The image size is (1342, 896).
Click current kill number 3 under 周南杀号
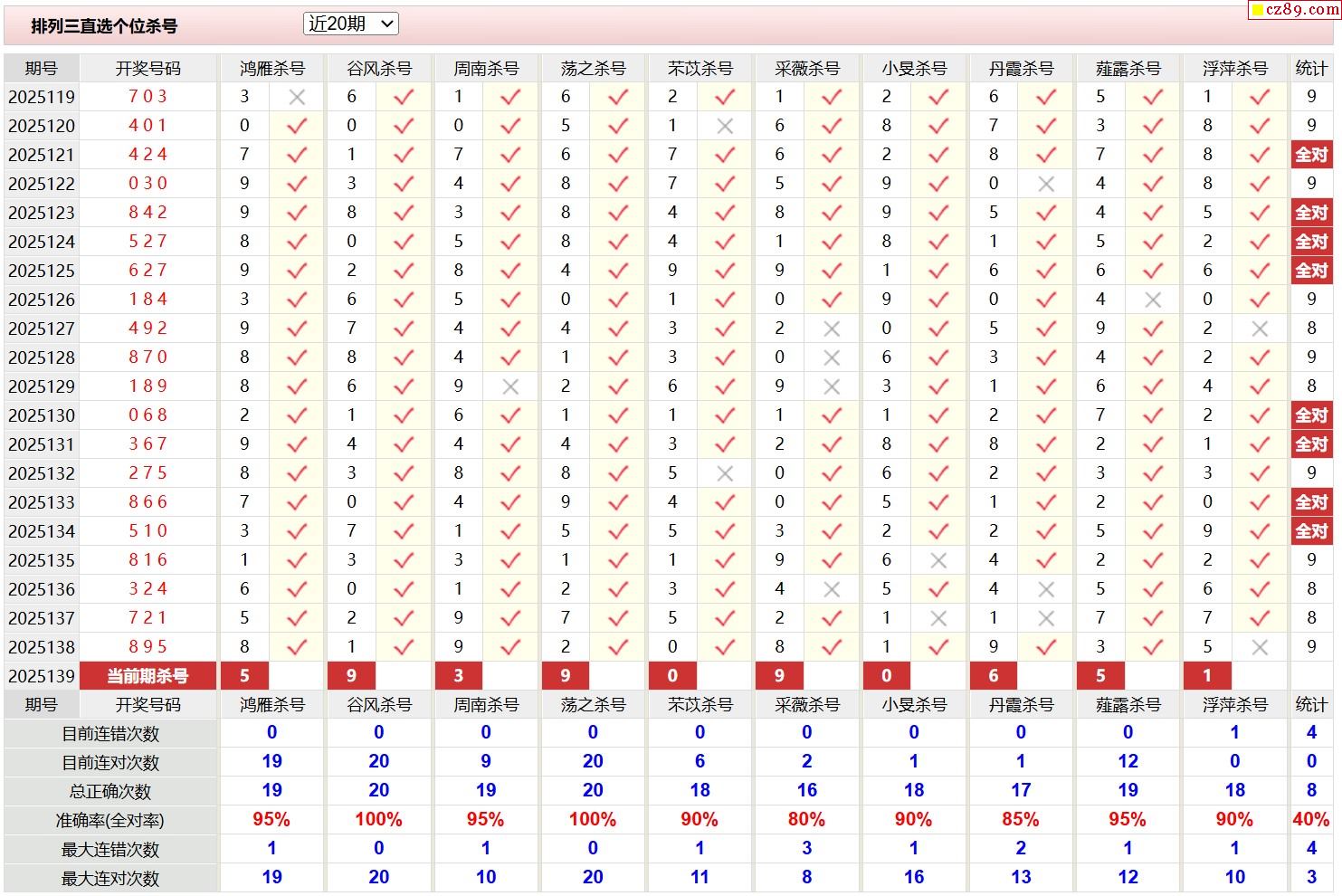(458, 676)
